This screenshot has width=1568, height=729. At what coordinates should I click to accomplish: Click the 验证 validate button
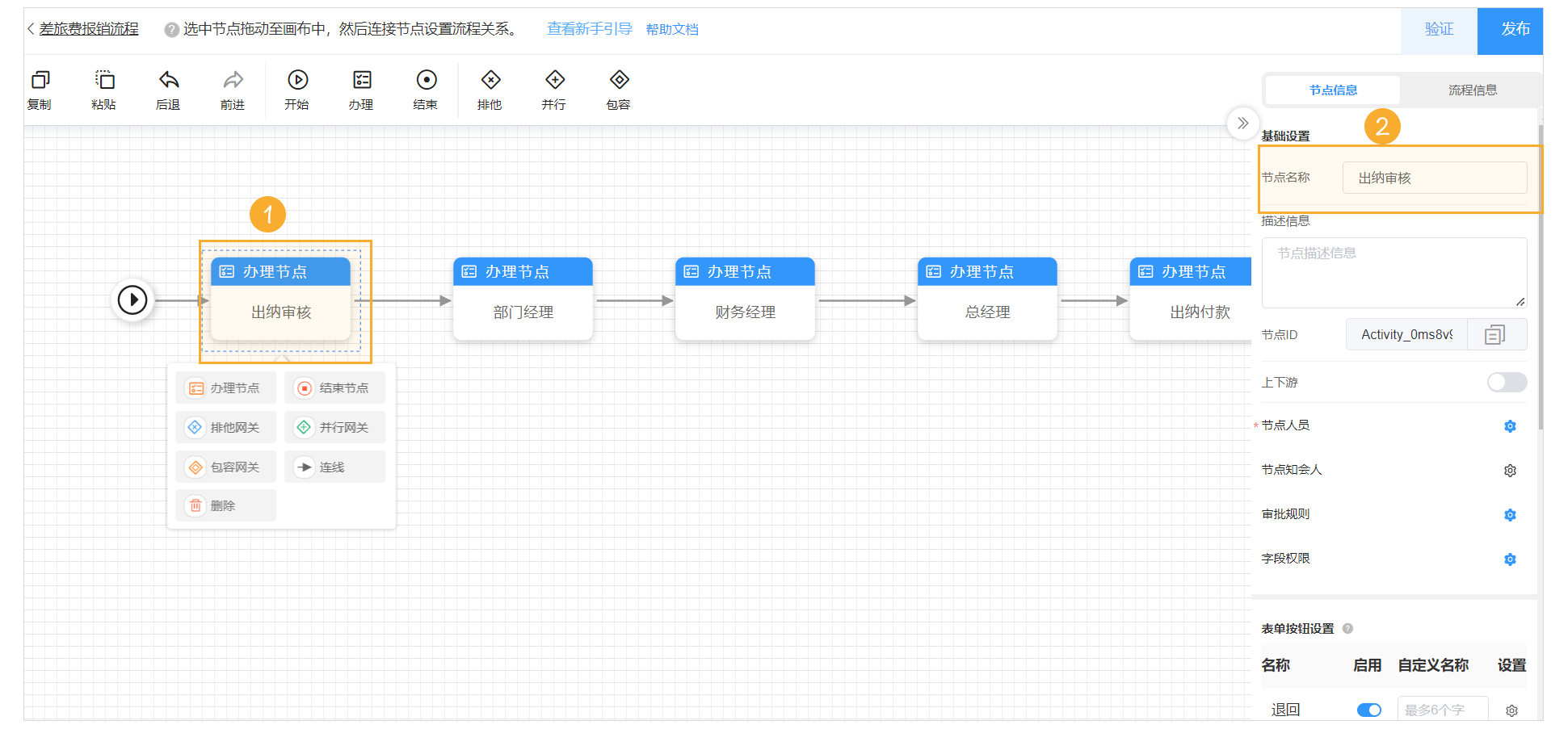pyautogui.click(x=1439, y=30)
